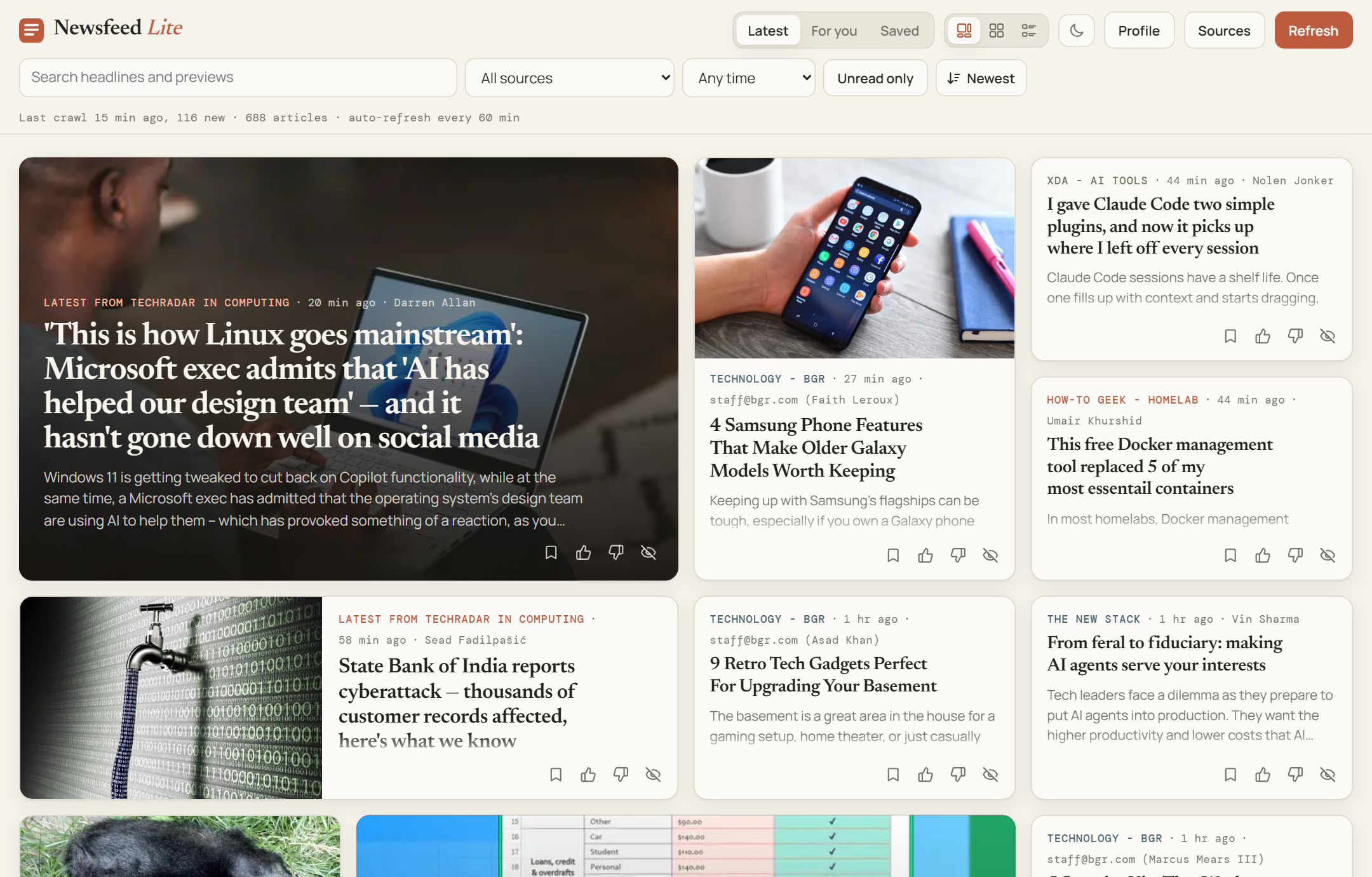
Task: Switch to grid layout view icon
Action: 997,31
